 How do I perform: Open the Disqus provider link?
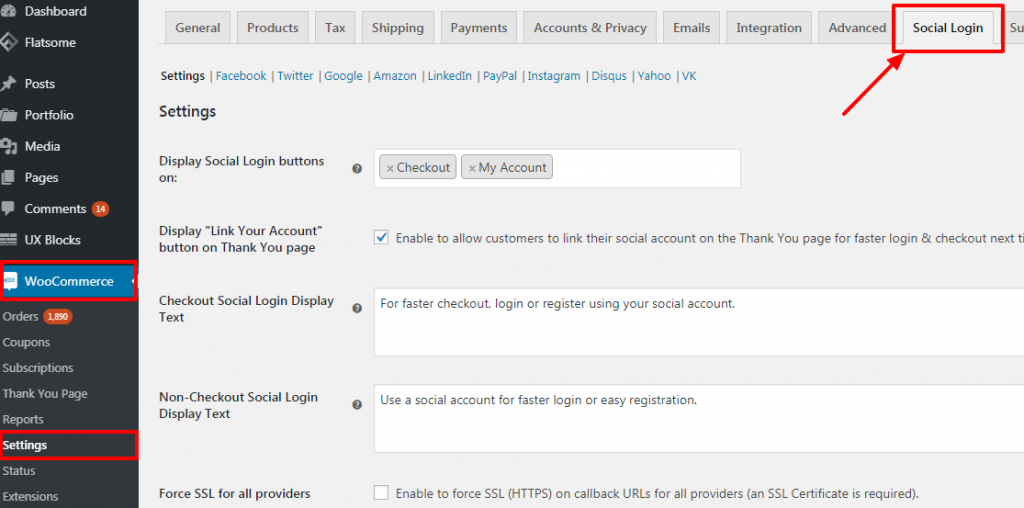pos(609,76)
